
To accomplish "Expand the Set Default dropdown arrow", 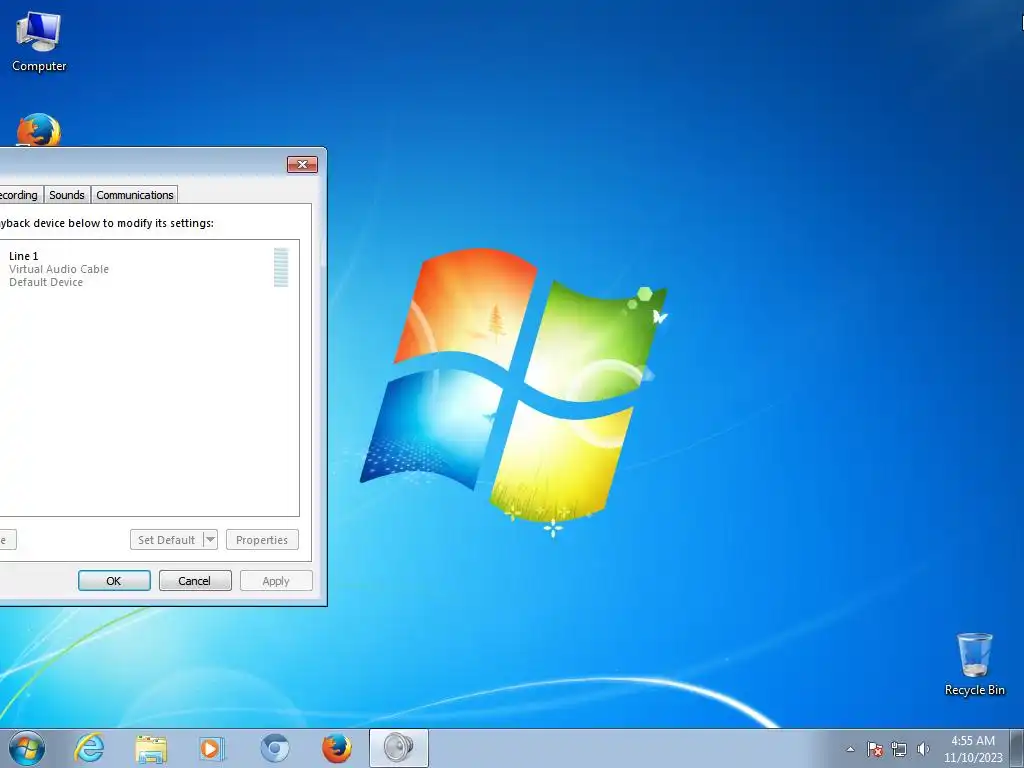I will tap(210, 539).
